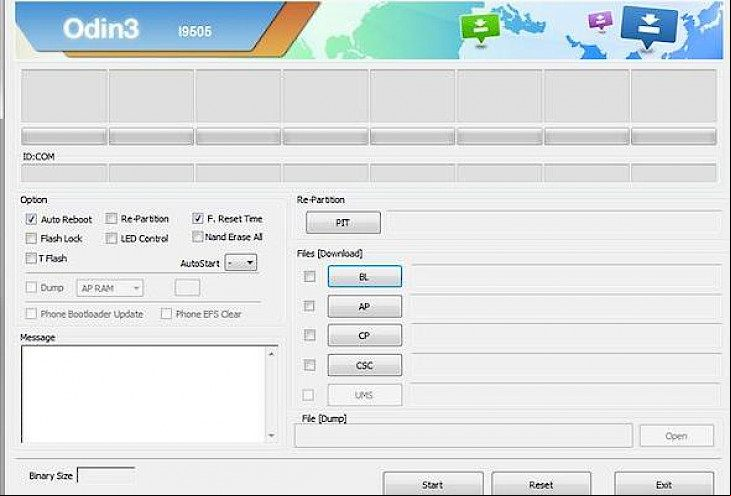Click the Message box scroll down arrow

pyautogui.click(x=271, y=435)
